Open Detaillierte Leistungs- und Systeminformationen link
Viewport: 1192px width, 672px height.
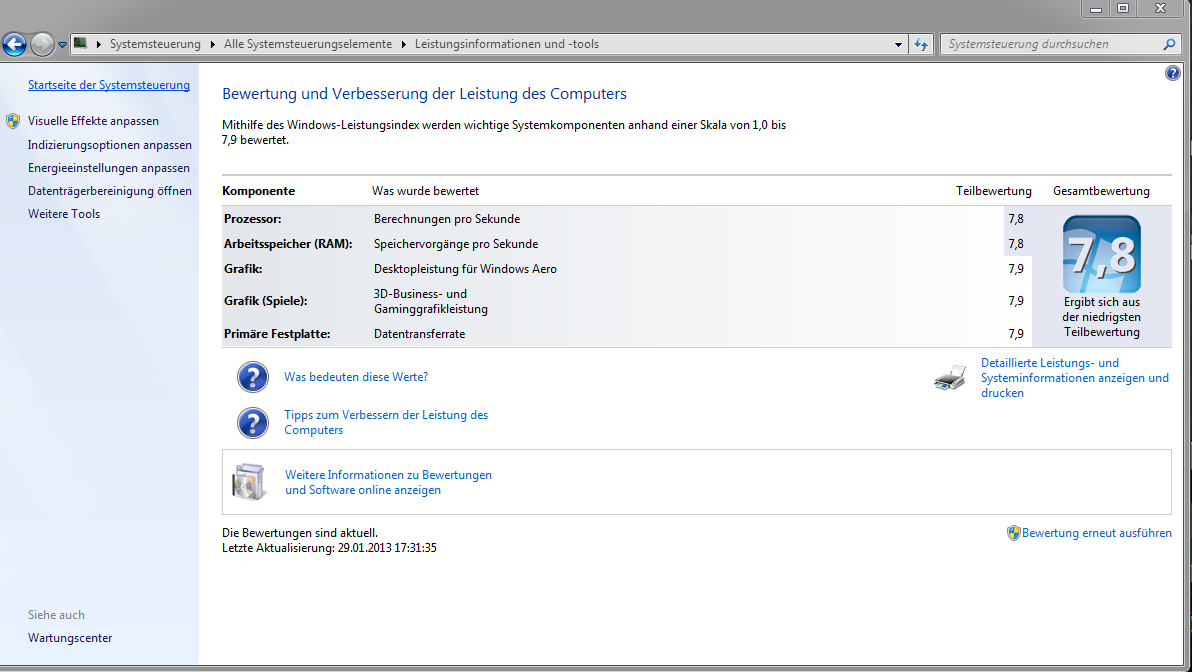coord(1075,378)
